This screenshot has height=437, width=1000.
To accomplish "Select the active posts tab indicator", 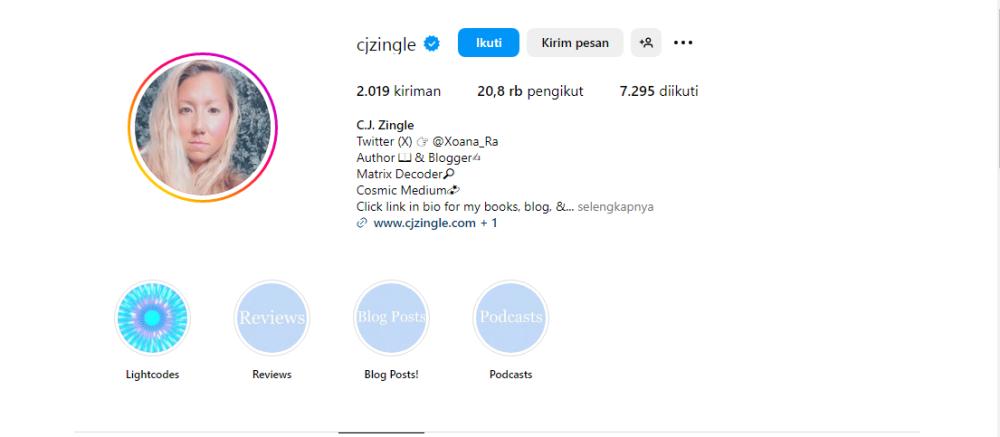I will click(381, 433).
